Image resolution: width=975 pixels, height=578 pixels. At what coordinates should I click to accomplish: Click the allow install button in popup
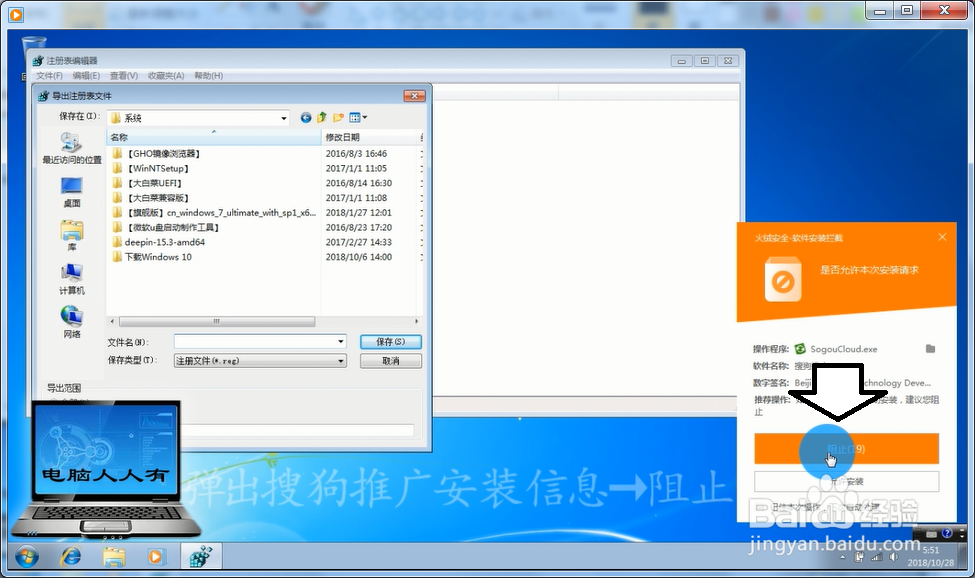pos(846,481)
